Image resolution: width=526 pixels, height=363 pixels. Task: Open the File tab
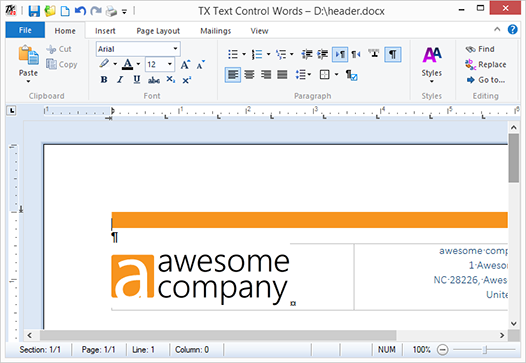(x=25, y=30)
